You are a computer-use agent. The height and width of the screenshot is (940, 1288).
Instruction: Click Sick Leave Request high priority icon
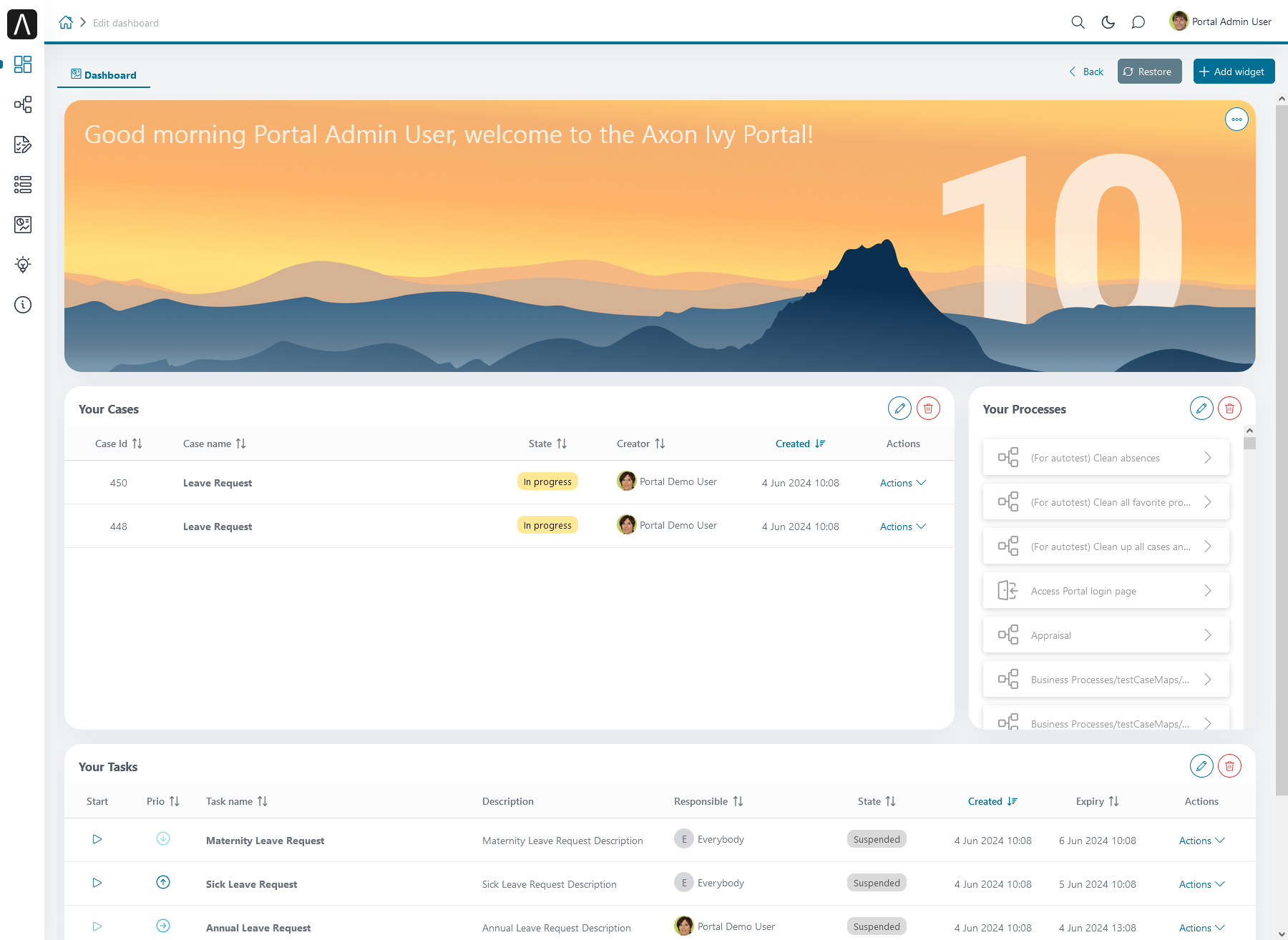163,882
